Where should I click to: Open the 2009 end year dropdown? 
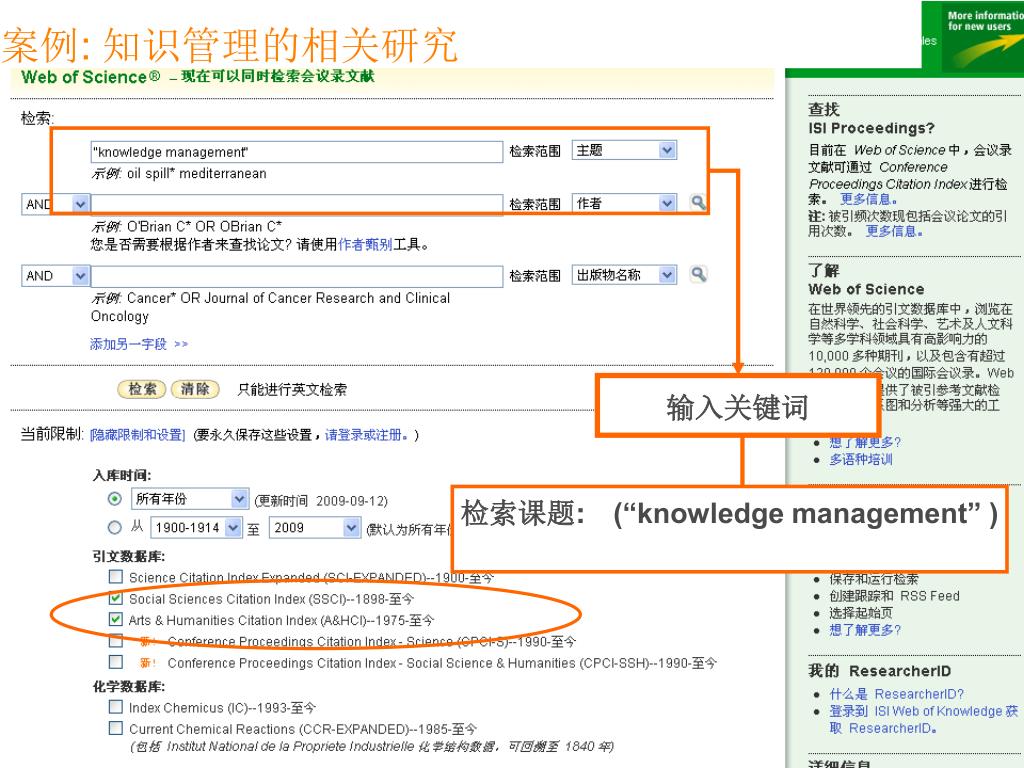(315, 528)
